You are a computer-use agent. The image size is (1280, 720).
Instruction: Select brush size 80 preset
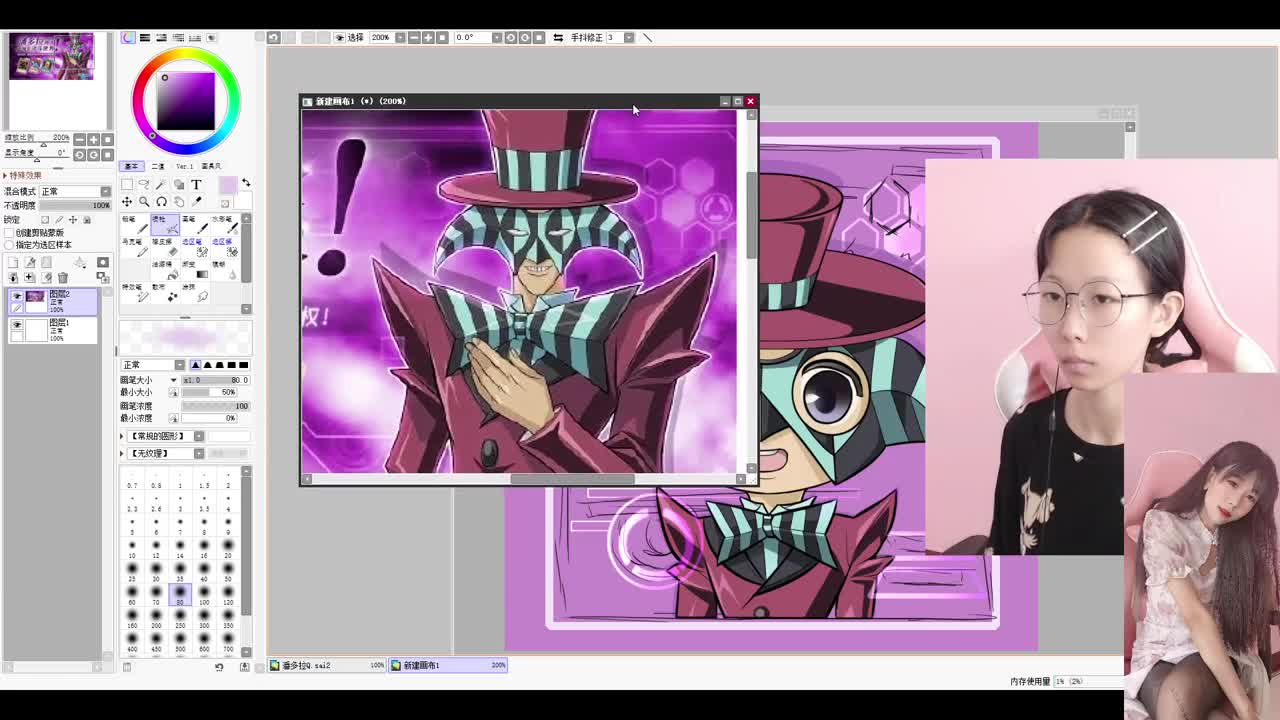coord(180,596)
